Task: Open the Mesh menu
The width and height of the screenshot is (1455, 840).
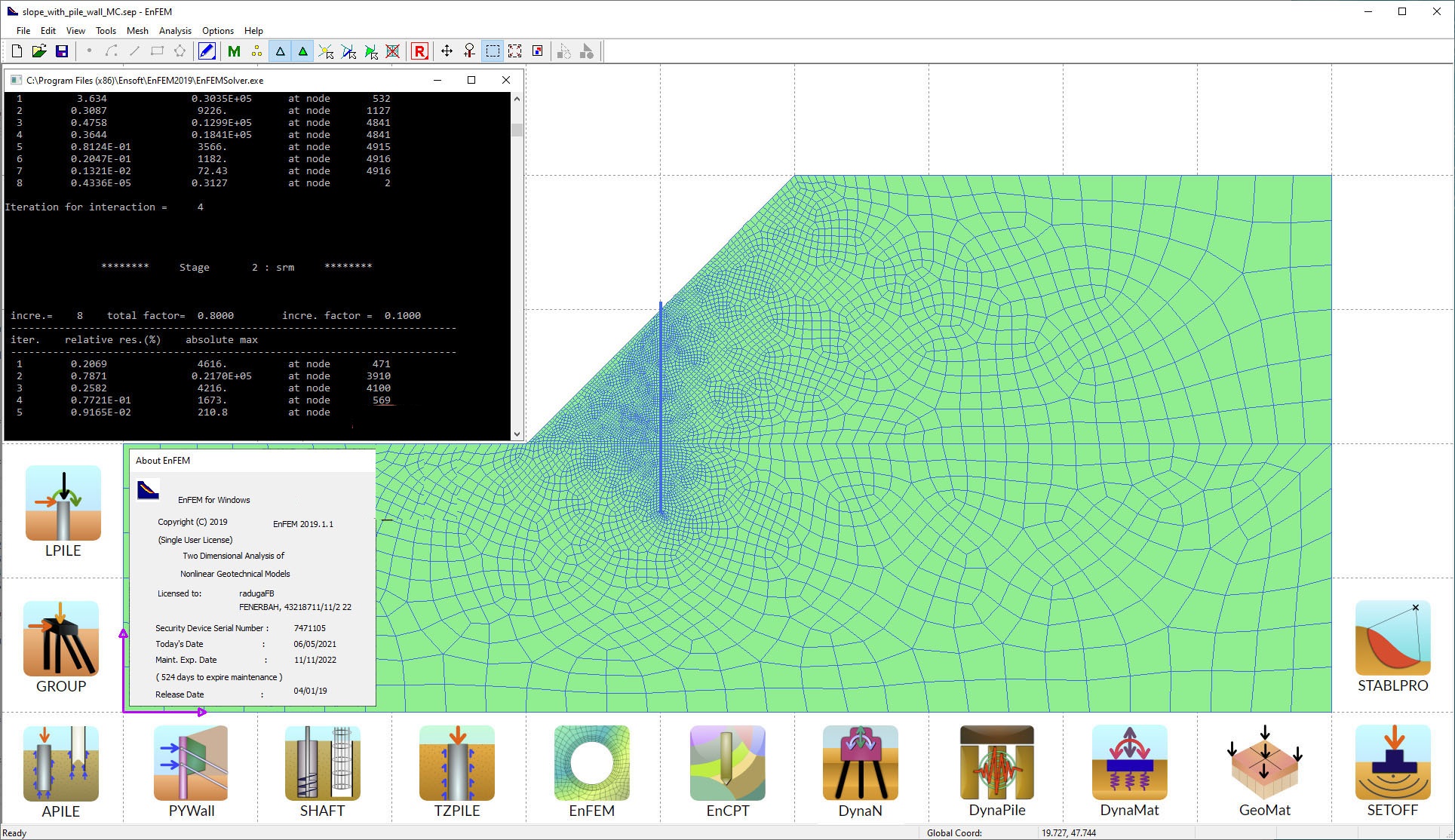Action: pyautogui.click(x=137, y=31)
